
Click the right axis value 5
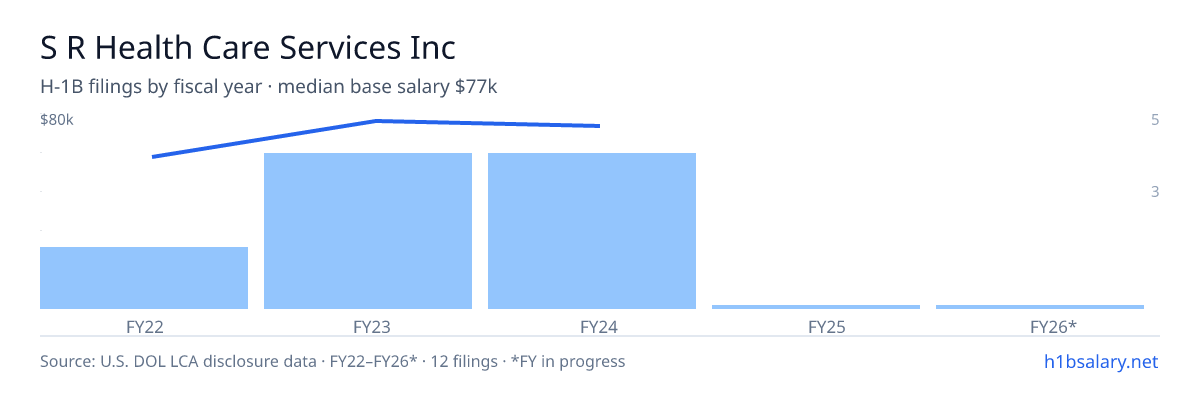[x=1155, y=120]
